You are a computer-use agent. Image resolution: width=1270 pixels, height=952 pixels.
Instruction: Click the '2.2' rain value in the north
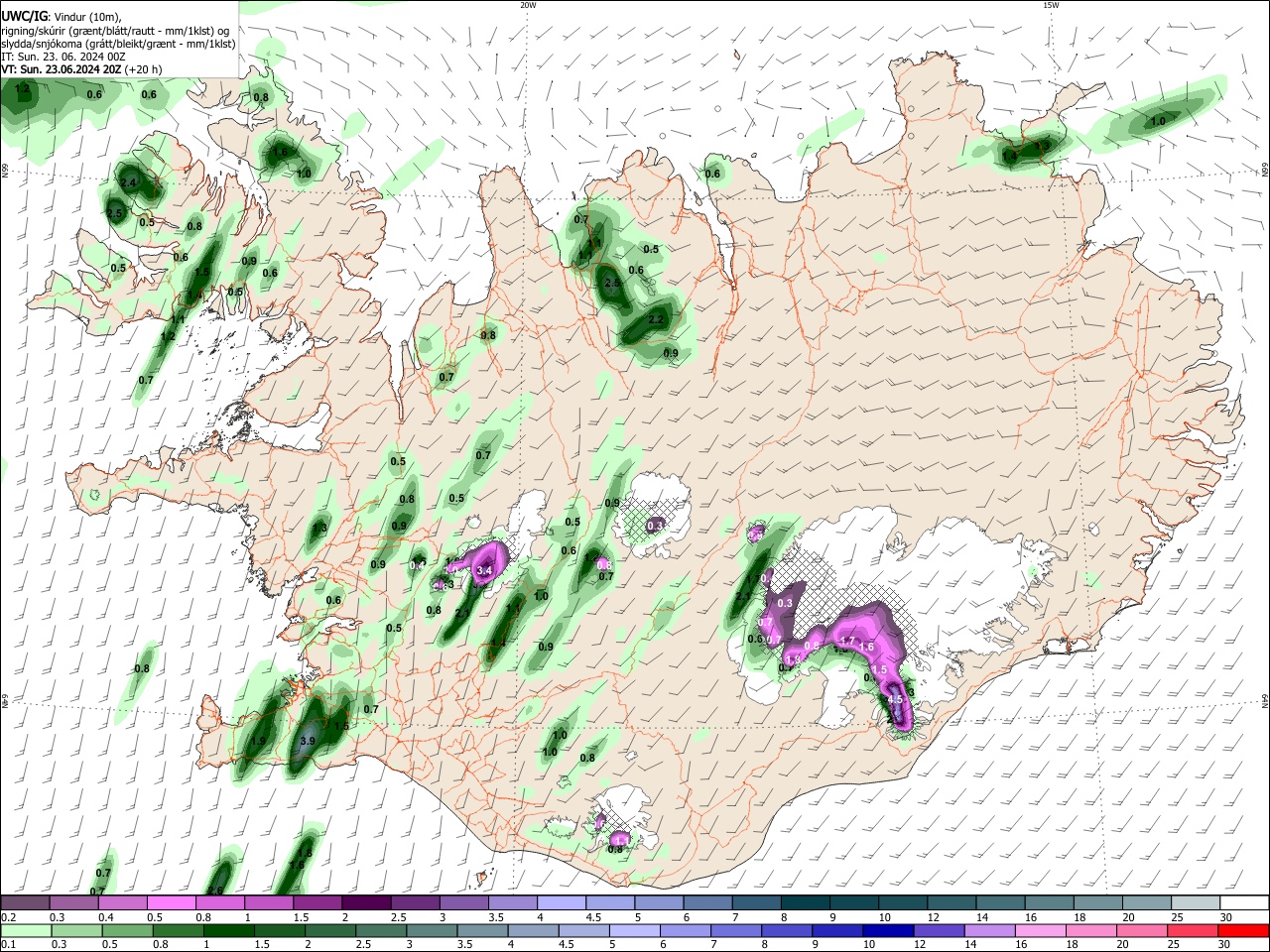[x=656, y=320]
